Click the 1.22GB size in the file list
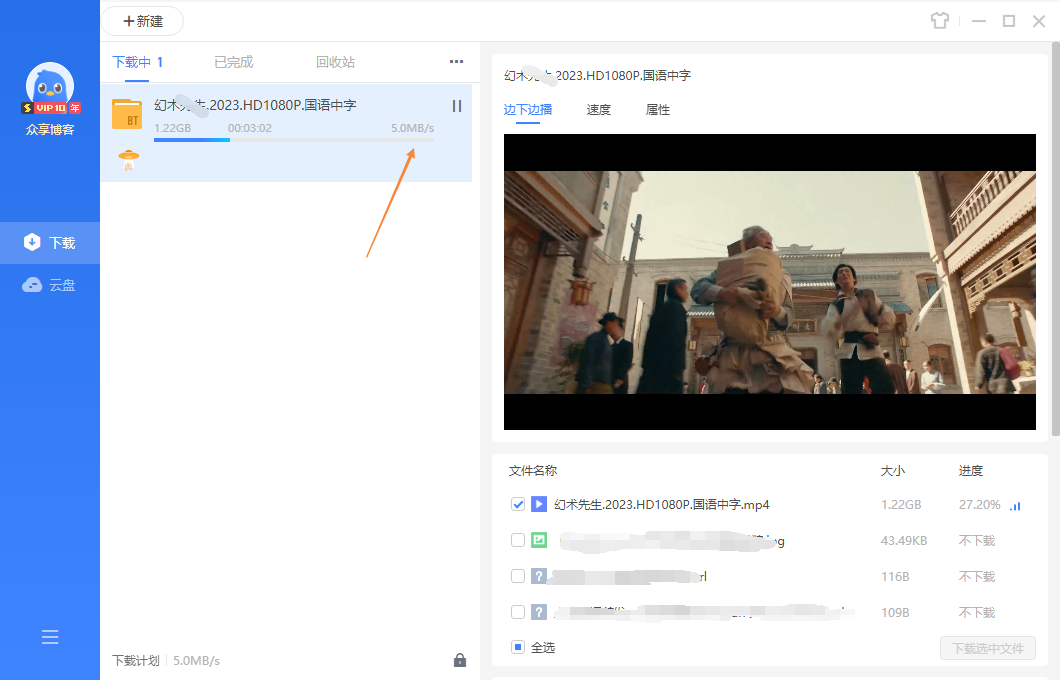This screenshot has width=1060, height=680. coord(901,504)
